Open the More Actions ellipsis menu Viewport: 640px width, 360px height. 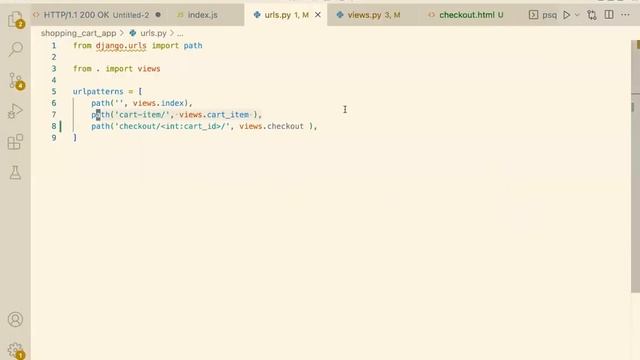(x=625, y=15)
